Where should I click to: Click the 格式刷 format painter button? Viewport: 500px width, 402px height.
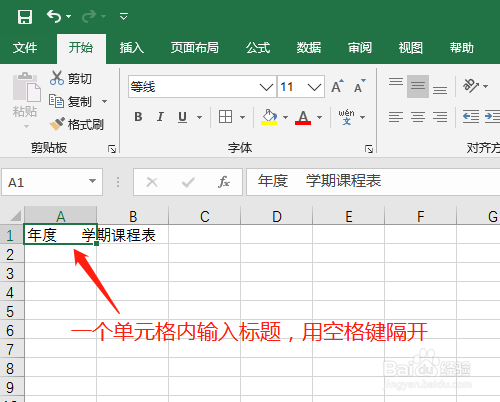[x=76, y=124]
